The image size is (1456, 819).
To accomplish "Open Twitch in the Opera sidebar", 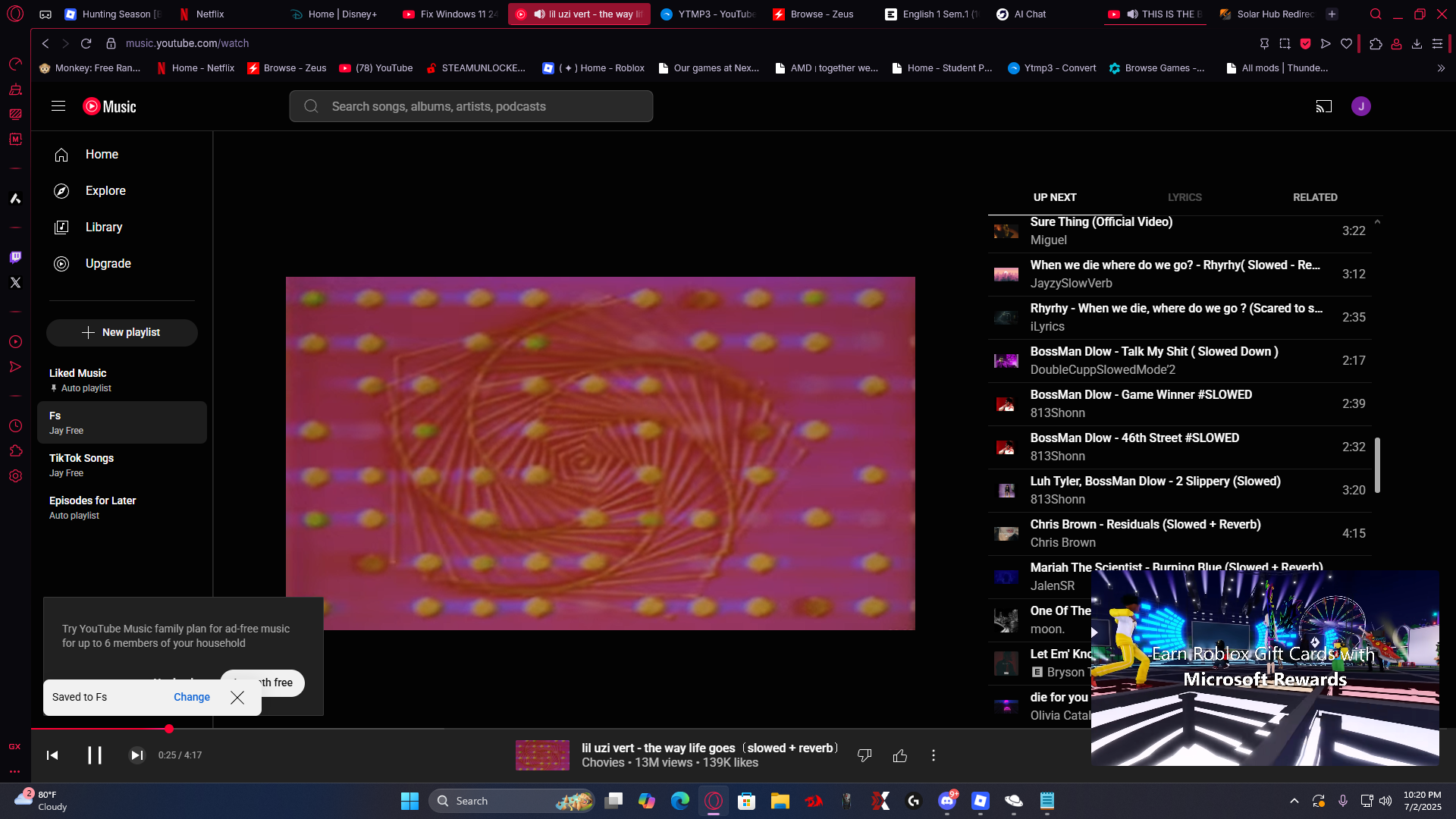I will tap(15, 257).
